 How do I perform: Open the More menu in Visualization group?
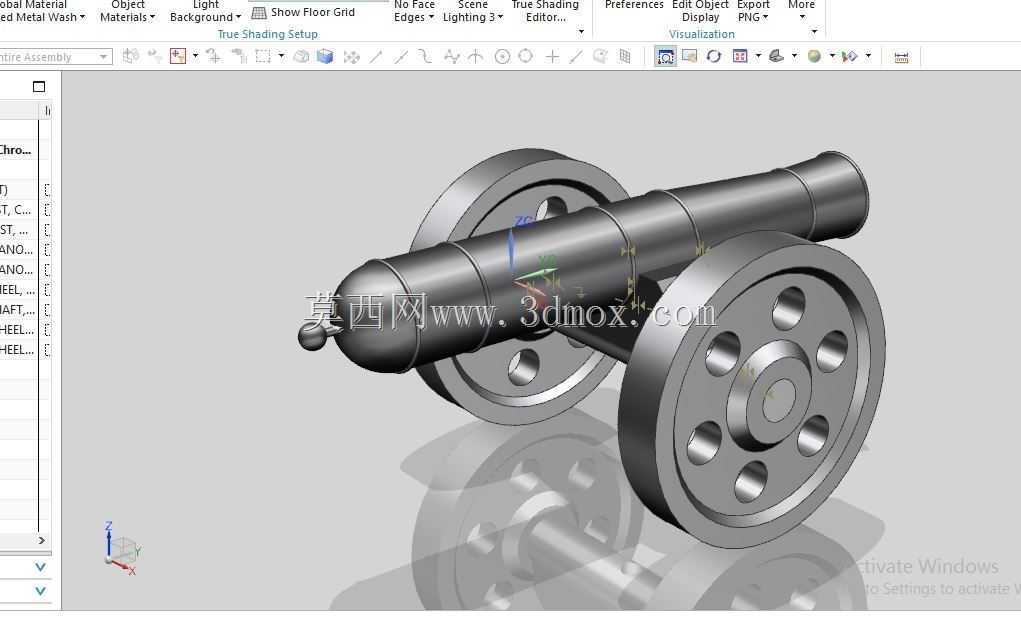coord(802,9)
